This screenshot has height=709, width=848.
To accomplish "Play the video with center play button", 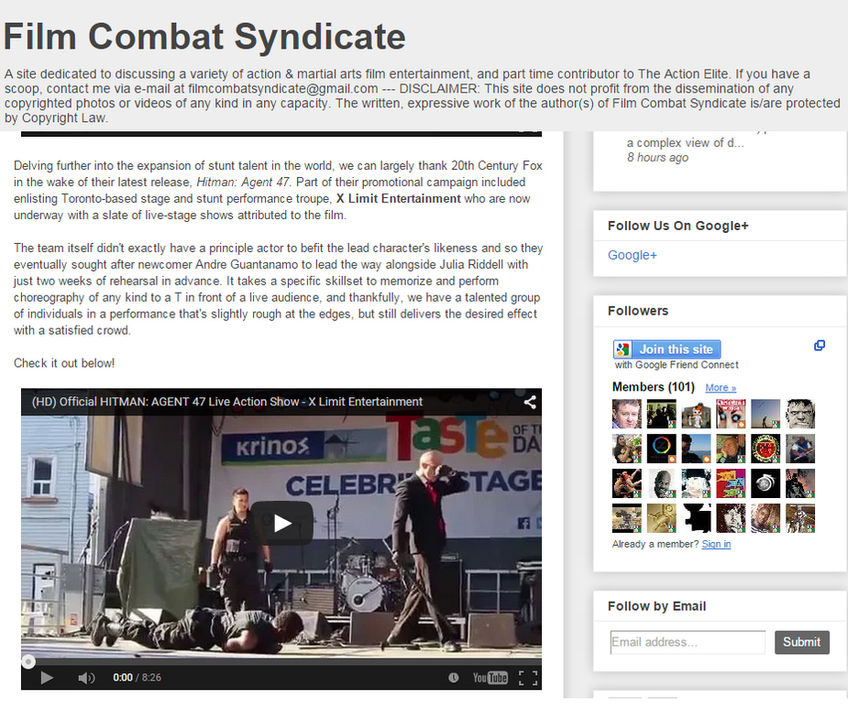I will point(282,523).
